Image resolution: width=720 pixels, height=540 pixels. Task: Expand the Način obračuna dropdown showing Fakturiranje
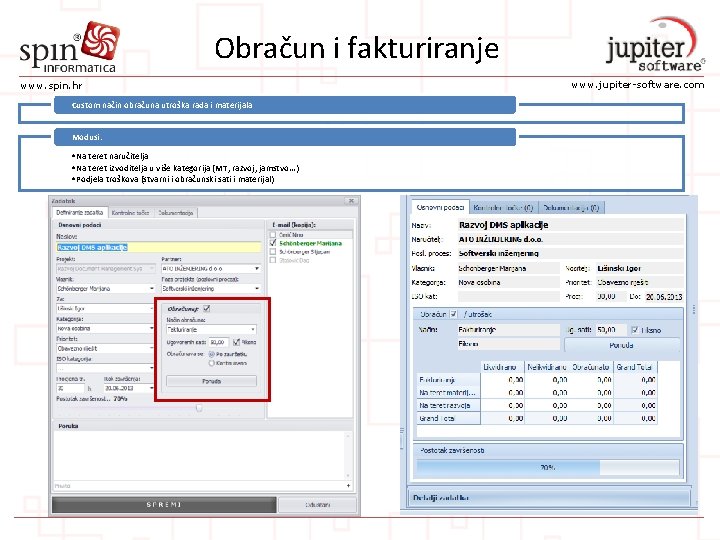click(253, 330)
